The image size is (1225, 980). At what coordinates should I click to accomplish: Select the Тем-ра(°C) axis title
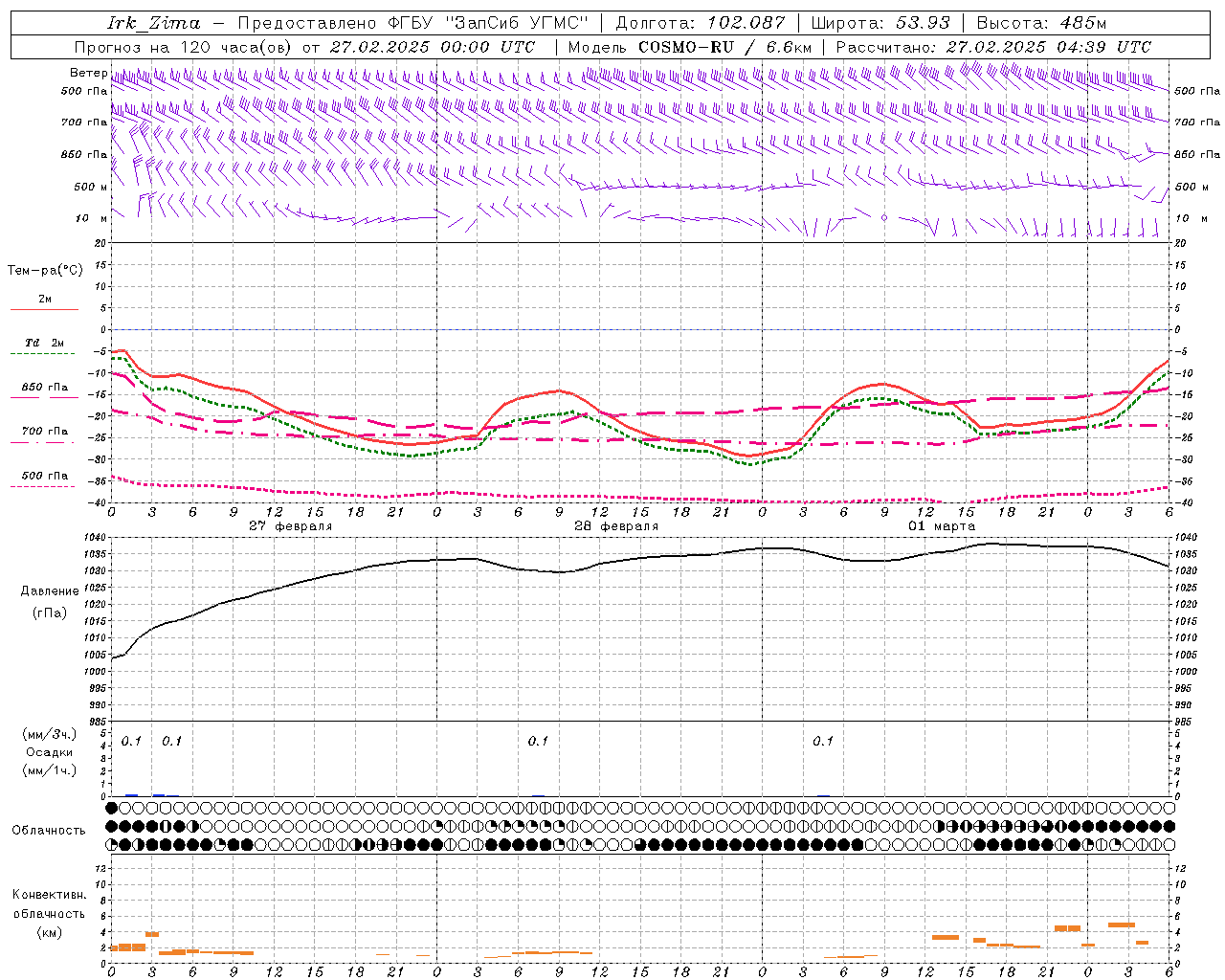(x=45, y=270)
